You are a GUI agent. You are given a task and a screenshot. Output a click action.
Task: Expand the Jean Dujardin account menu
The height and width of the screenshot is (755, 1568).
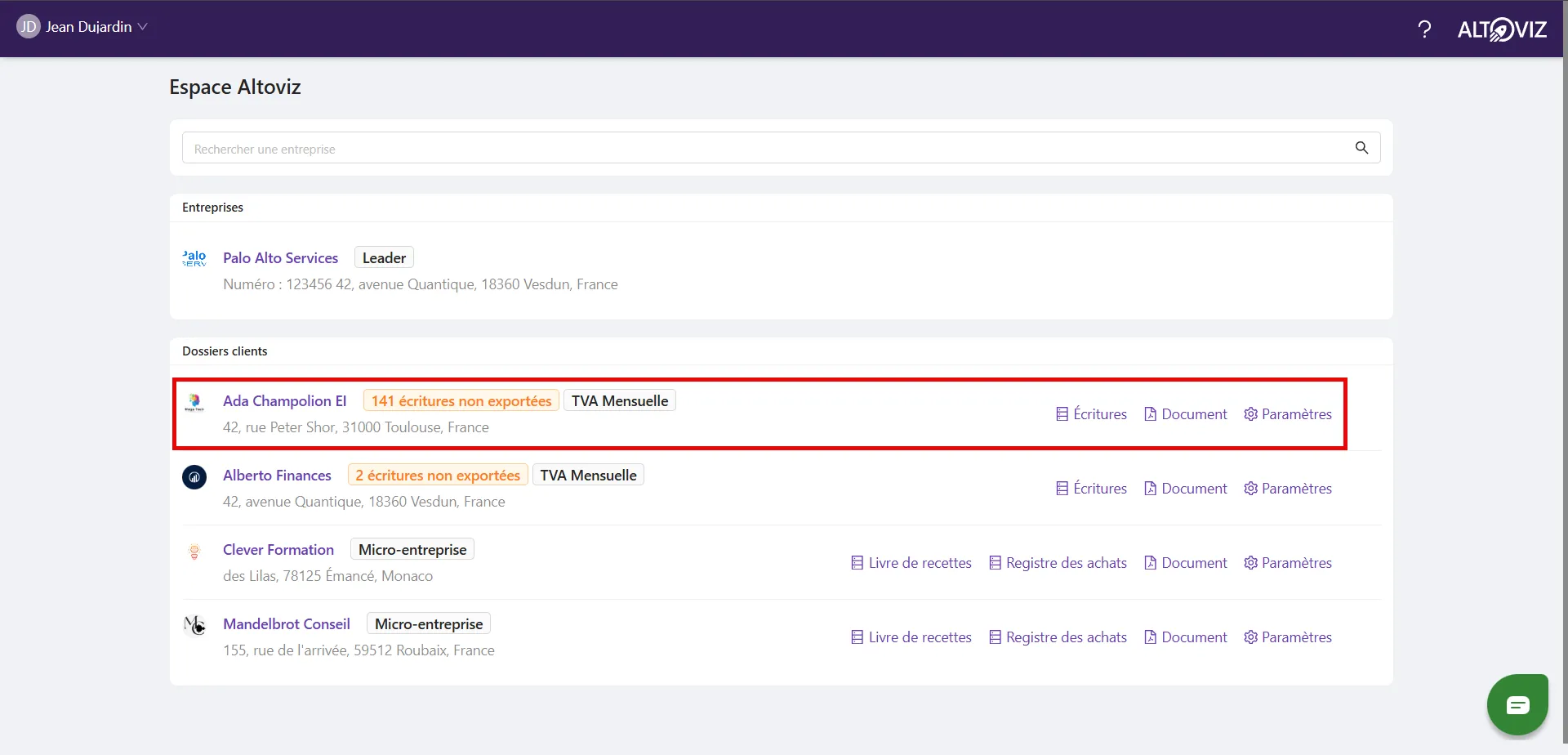96,27
